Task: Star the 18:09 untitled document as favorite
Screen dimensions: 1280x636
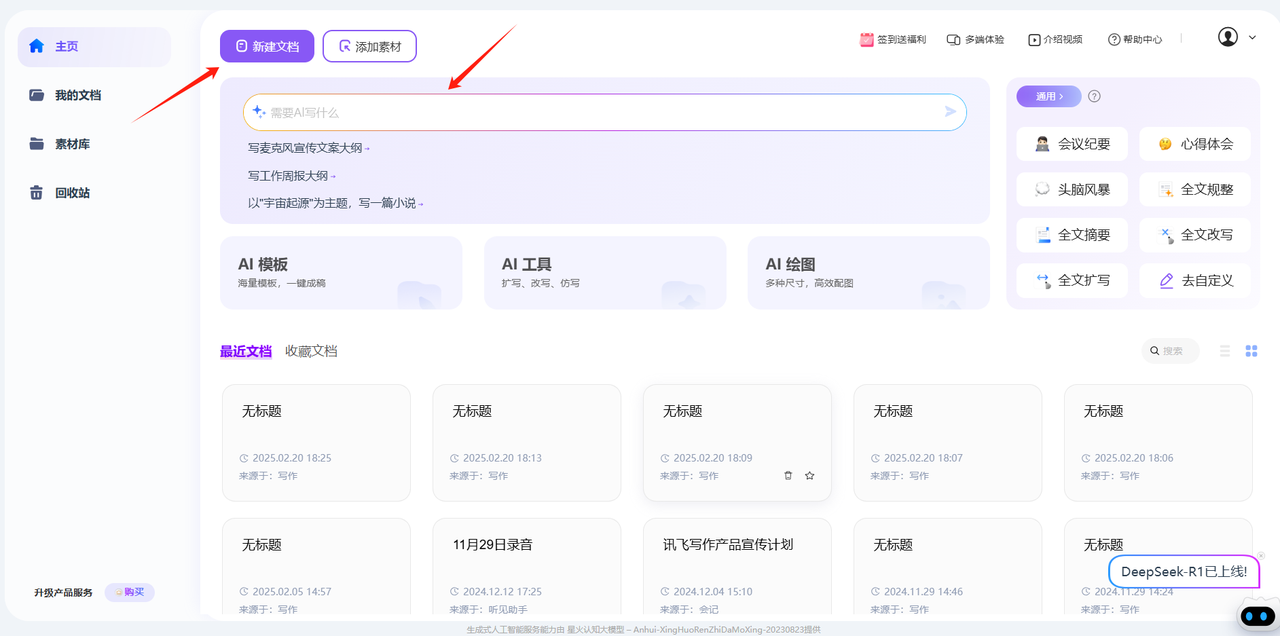Action: coord(810,476)
